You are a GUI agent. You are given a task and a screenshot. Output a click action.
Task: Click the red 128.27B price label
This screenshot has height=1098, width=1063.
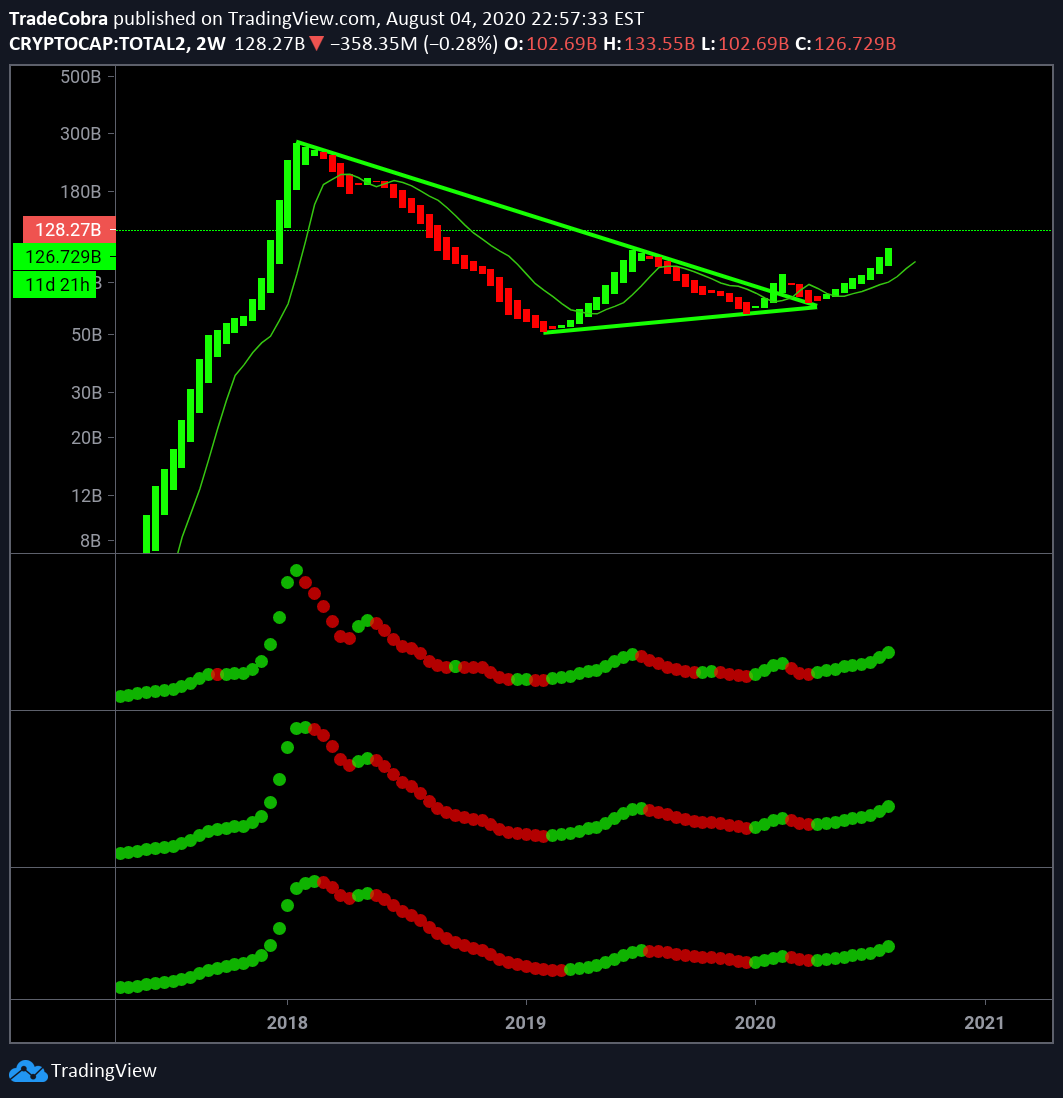tap(69, 230)
